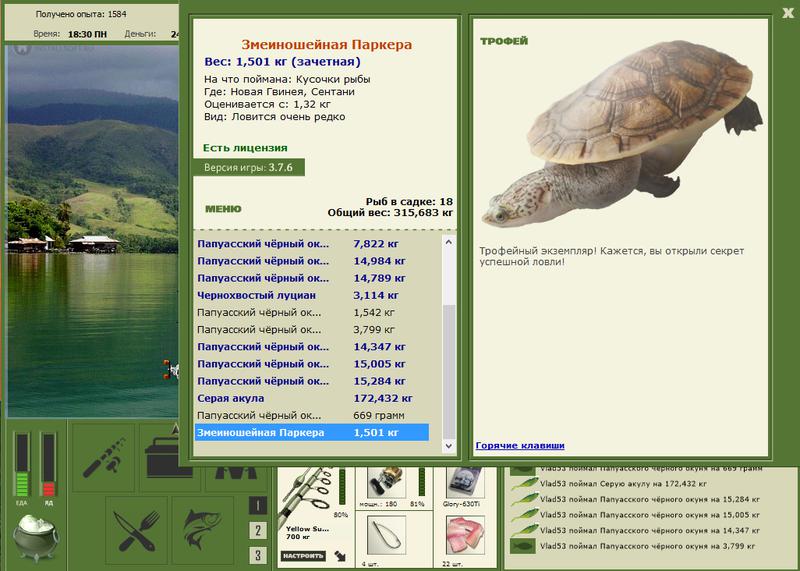Image resolution: width=800 pixels, height=571 pixels.
Task: Select the 3,799 кг row in keepnet list
Action: click(312, 330)
